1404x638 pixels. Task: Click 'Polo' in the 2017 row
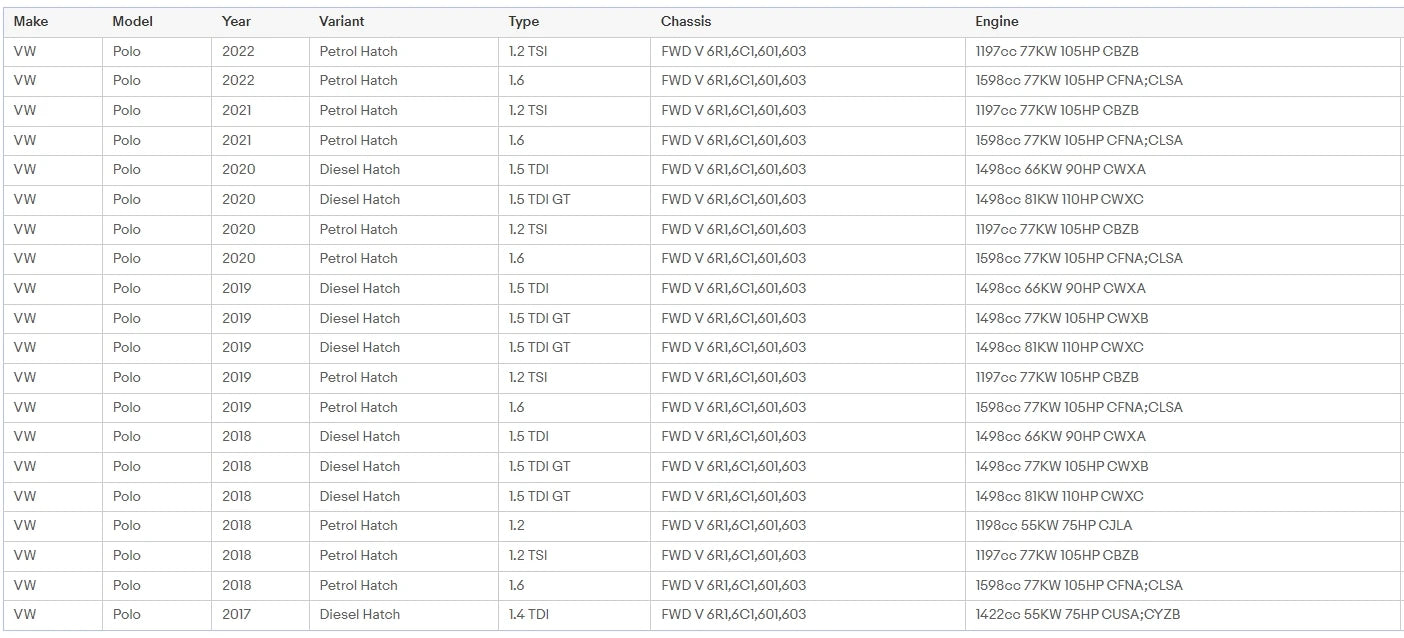click(x=127, y=614)
